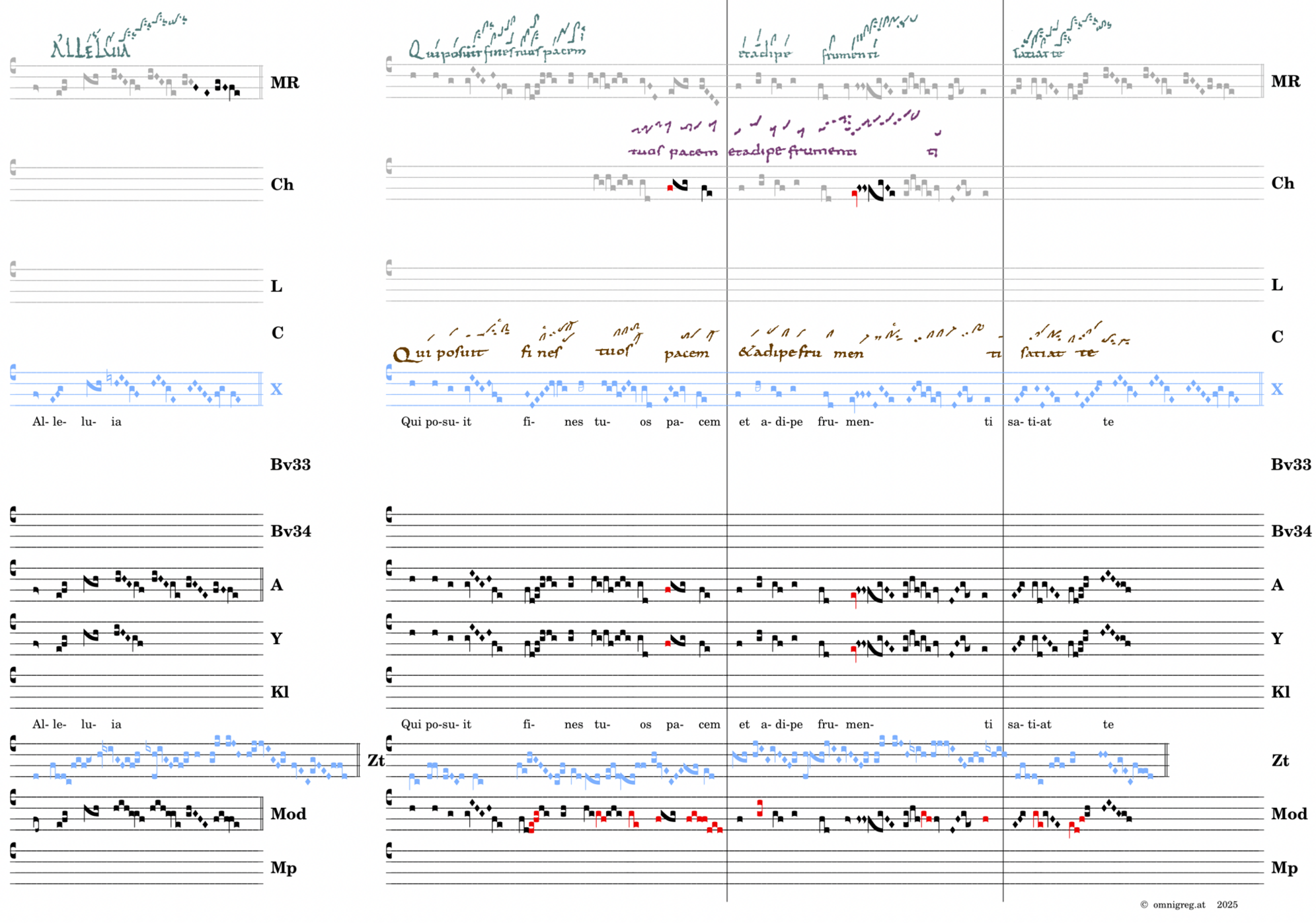Click the Bv33 label at the far right
1316x923 pixels.
point(1290,464)
